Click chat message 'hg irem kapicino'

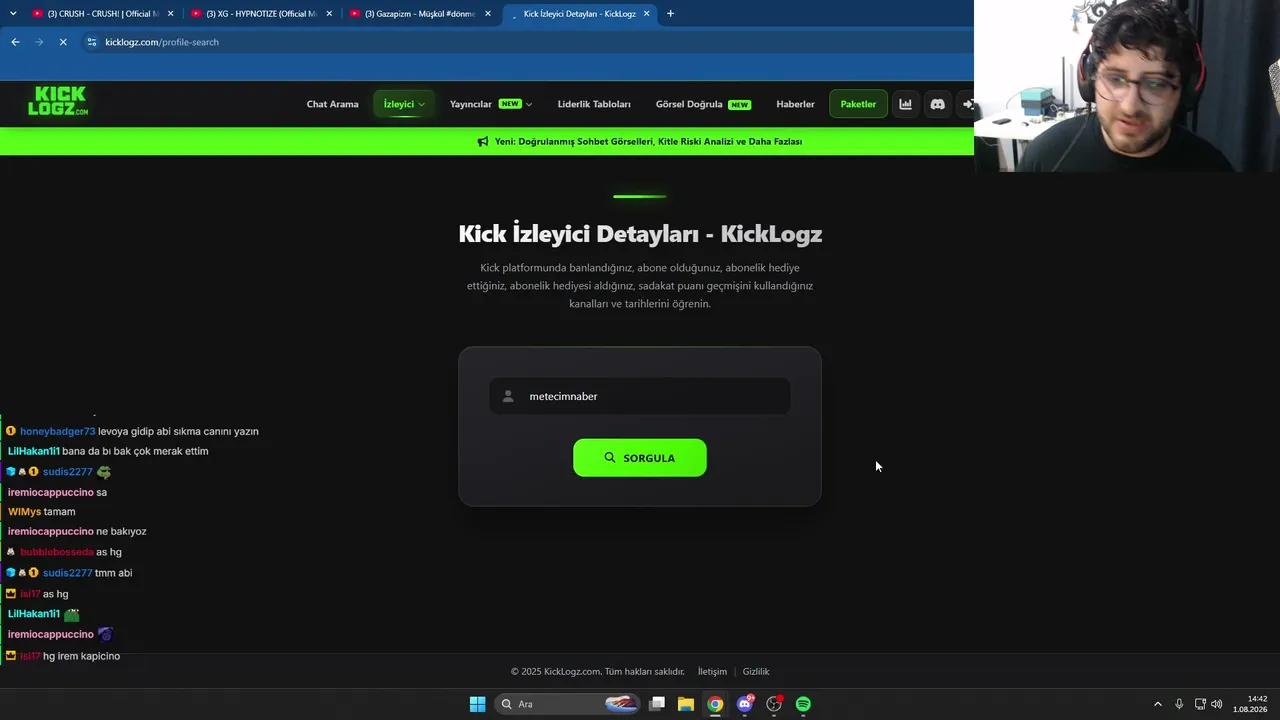pos(81,656)
